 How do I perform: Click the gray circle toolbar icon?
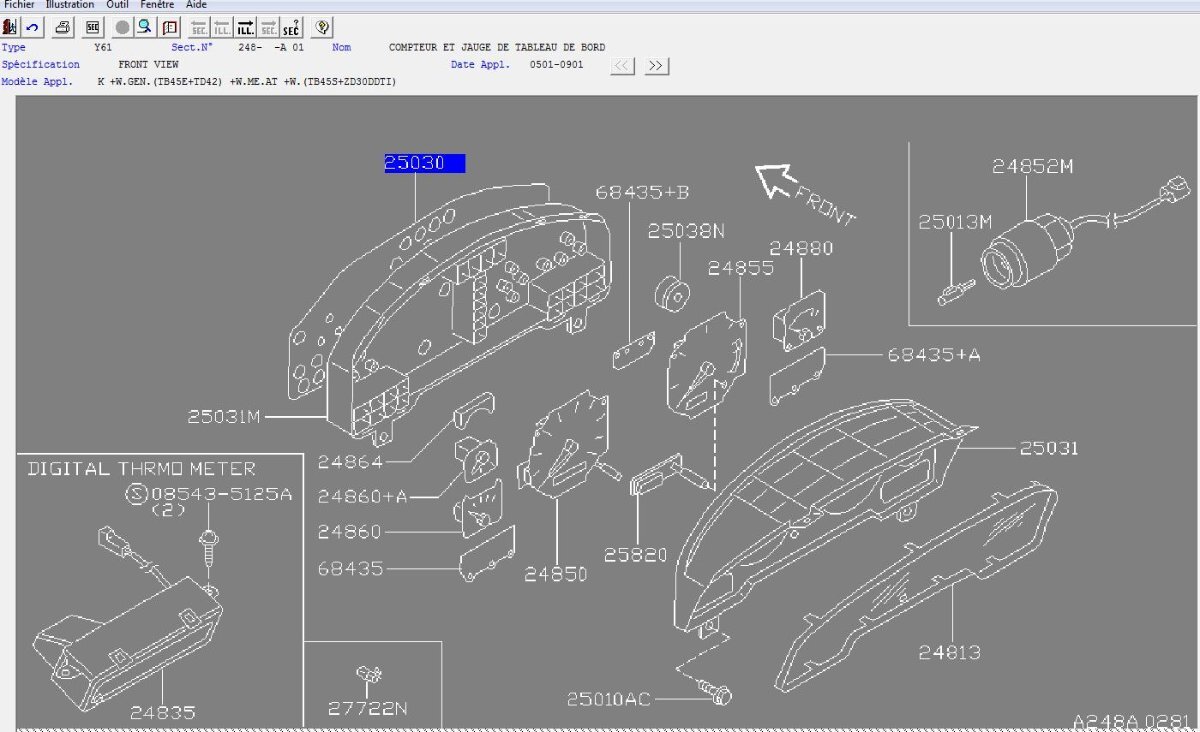122,27
